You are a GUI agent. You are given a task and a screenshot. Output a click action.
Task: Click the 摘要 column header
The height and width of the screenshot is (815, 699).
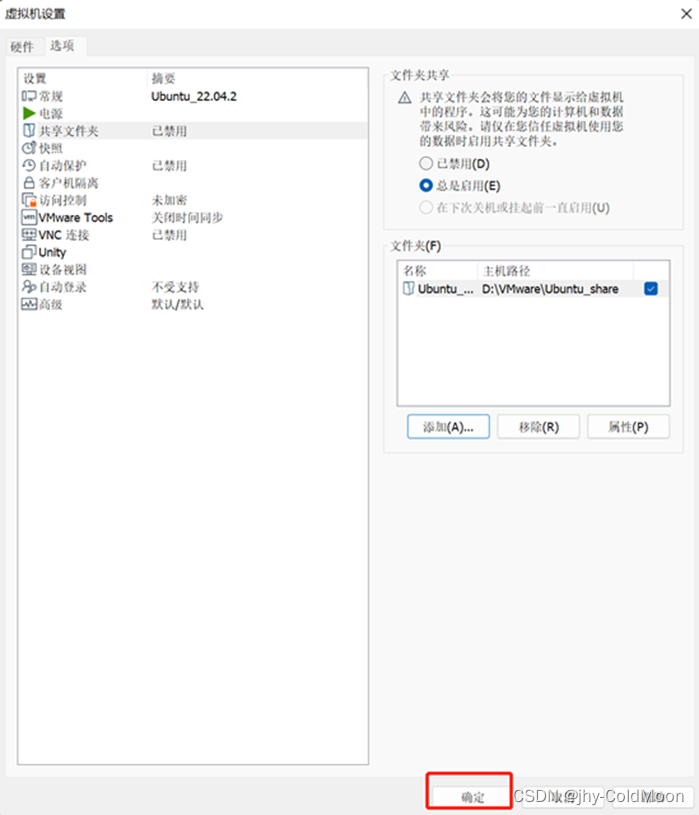(163, 78)
